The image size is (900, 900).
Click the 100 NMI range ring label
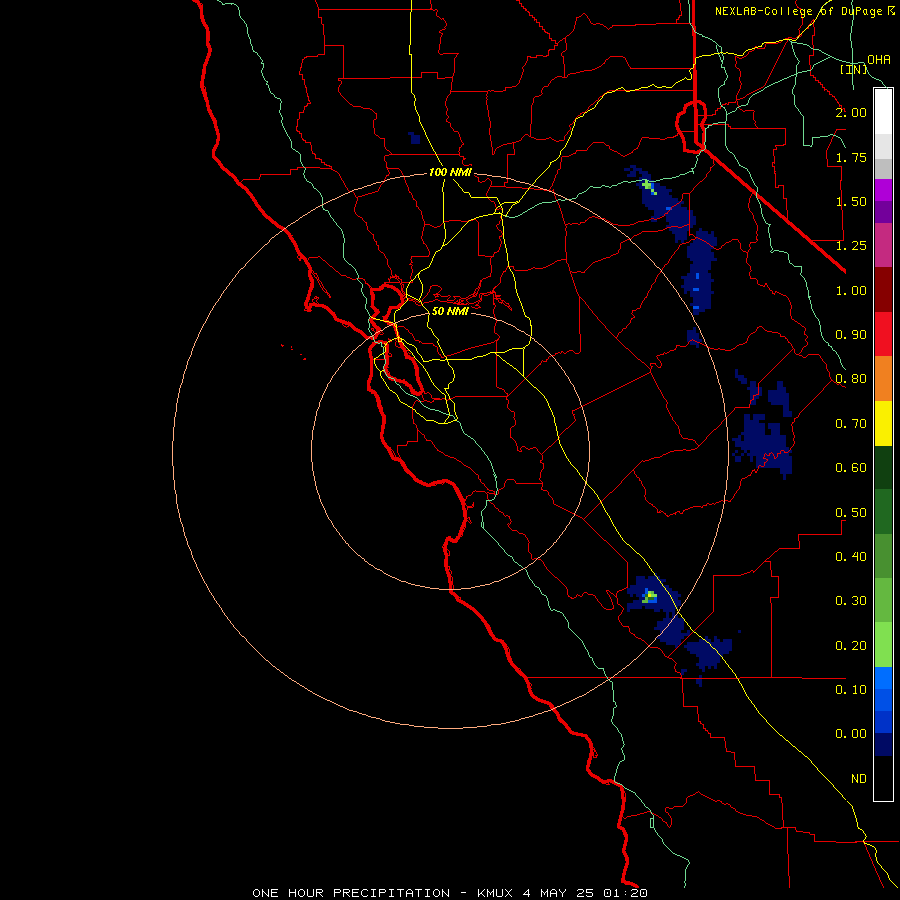tap(450, 172)
